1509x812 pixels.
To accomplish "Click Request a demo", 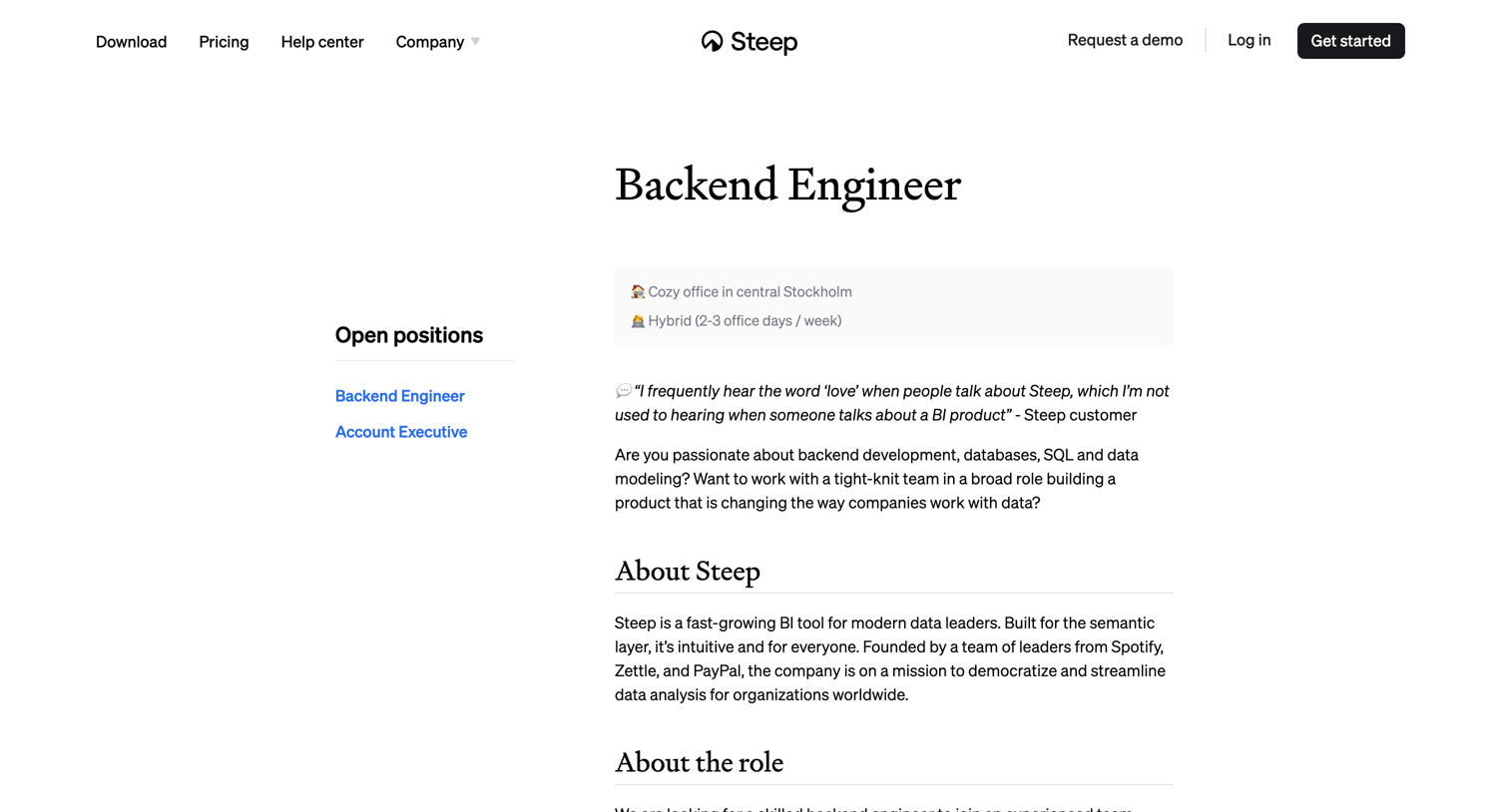I will (1125, 40).
